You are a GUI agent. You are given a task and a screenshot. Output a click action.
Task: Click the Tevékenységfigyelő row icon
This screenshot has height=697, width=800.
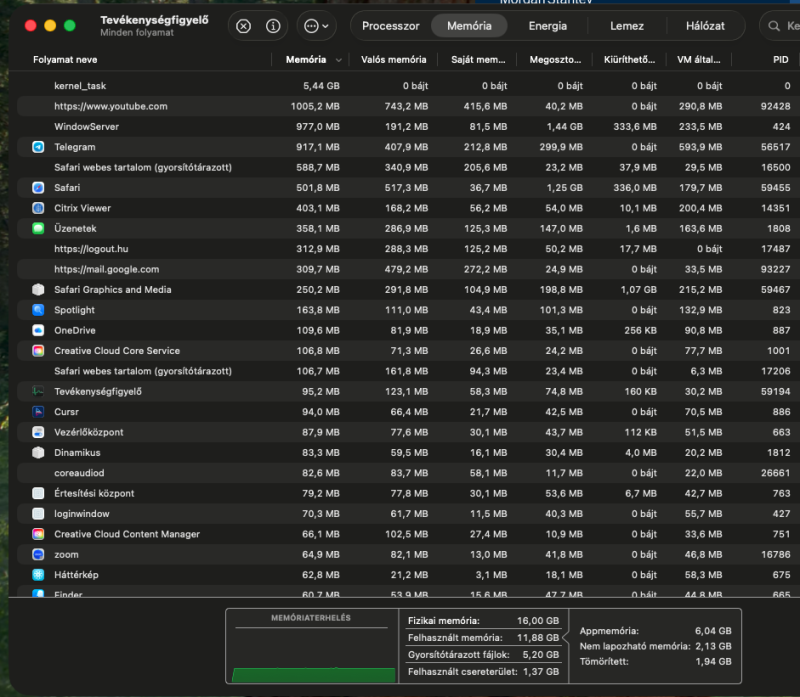coord(38,392)
